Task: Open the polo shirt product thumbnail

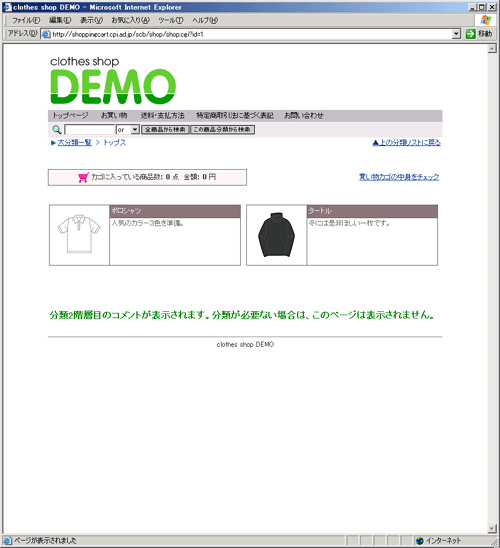Action: 79,235
